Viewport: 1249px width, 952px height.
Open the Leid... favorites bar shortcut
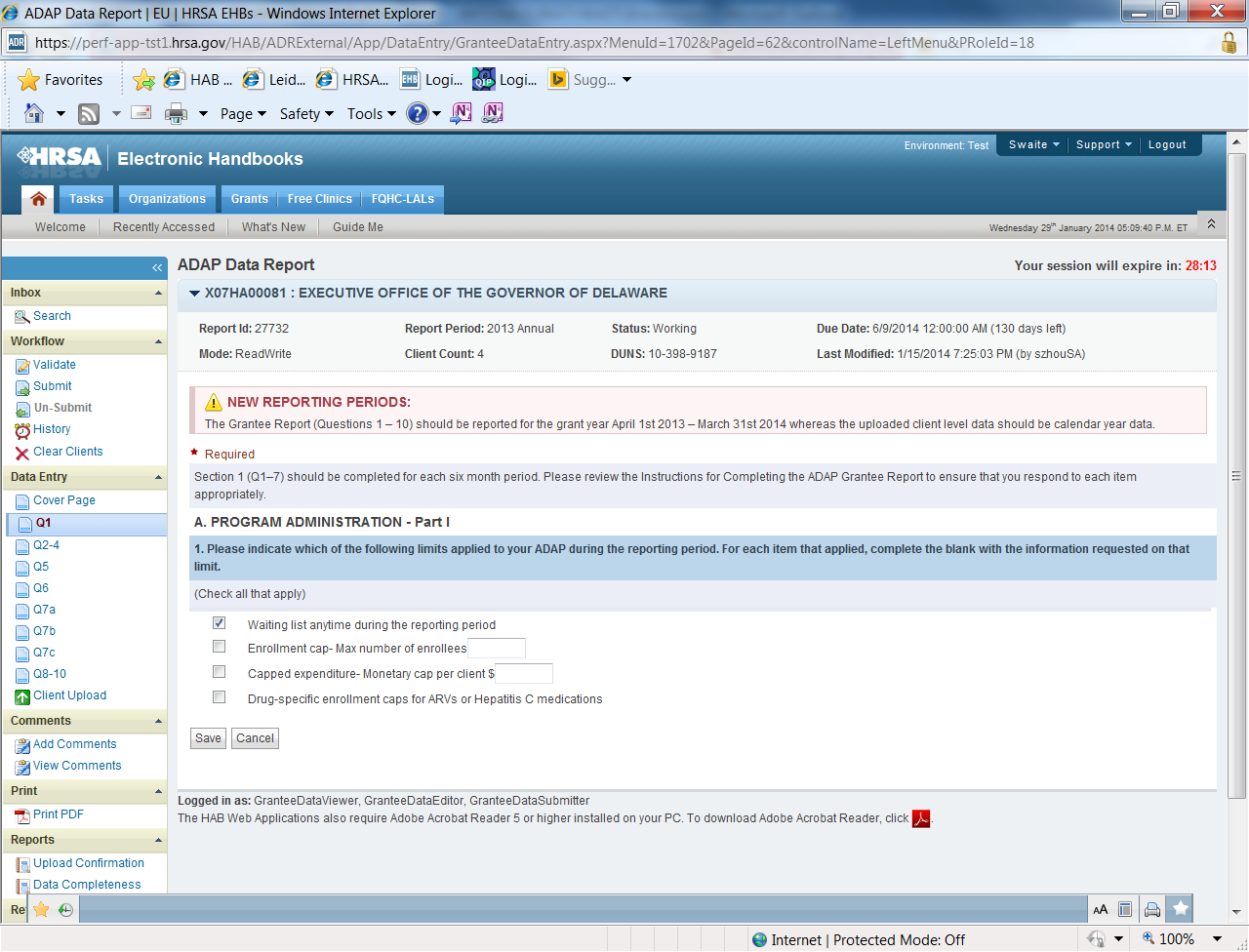click(x=274, y=80)
